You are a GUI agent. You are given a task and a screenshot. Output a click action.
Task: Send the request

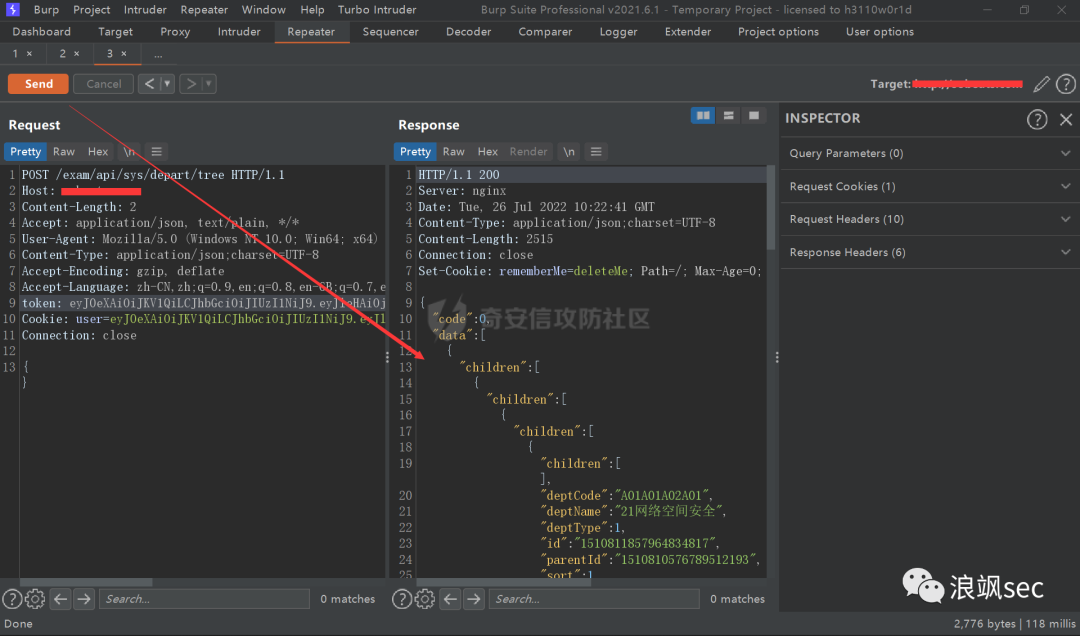click(x=39, y=84)
